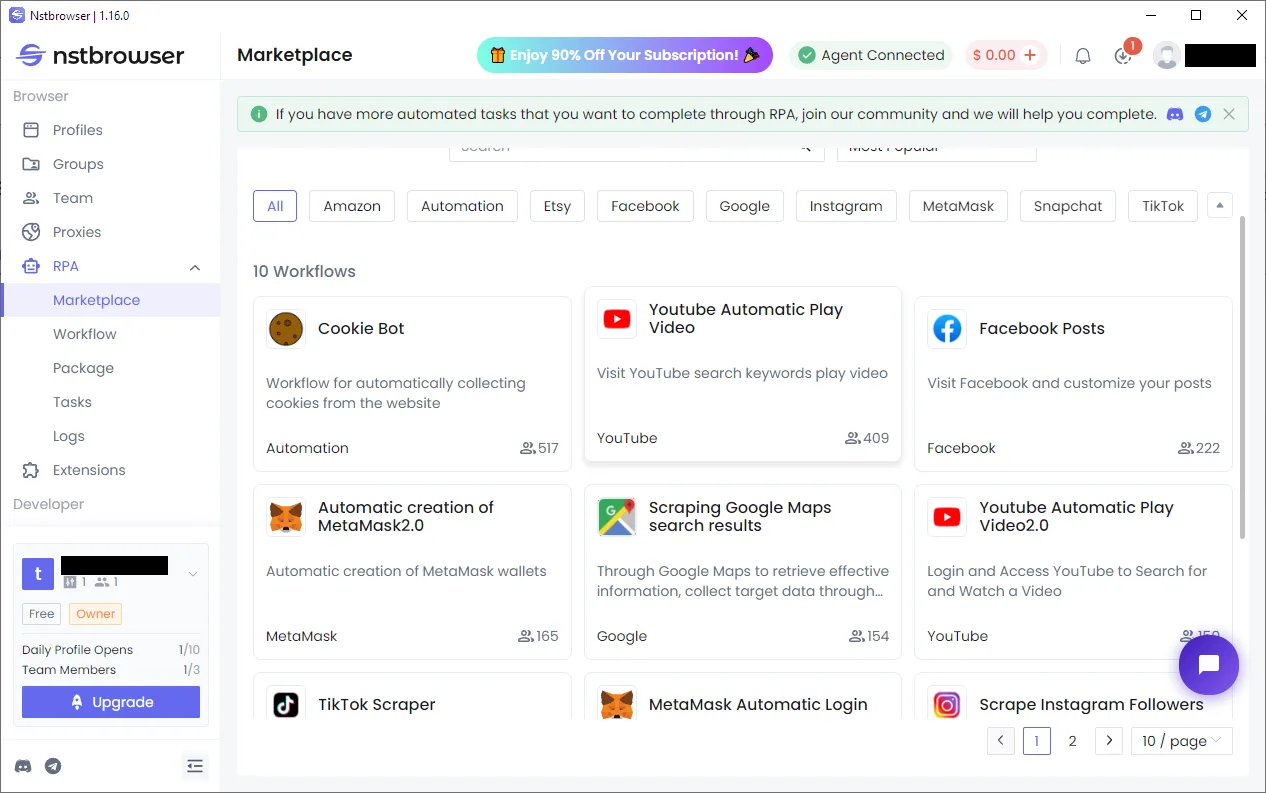This screenshot has width=1266, height=793.
Task: Add balance with the plus icon
Action: 1030,55
